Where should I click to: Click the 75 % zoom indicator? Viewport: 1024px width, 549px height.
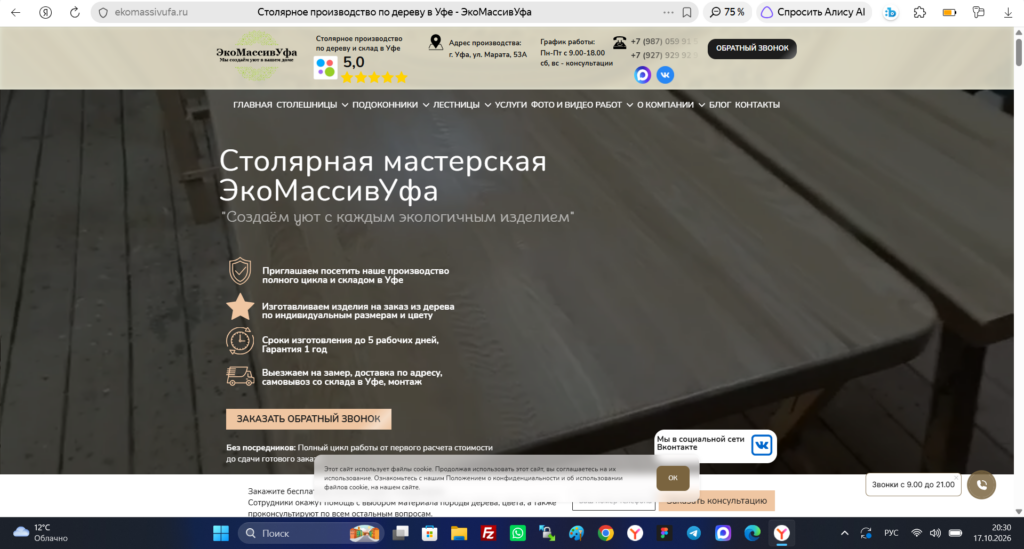click(x=728, y=12)
